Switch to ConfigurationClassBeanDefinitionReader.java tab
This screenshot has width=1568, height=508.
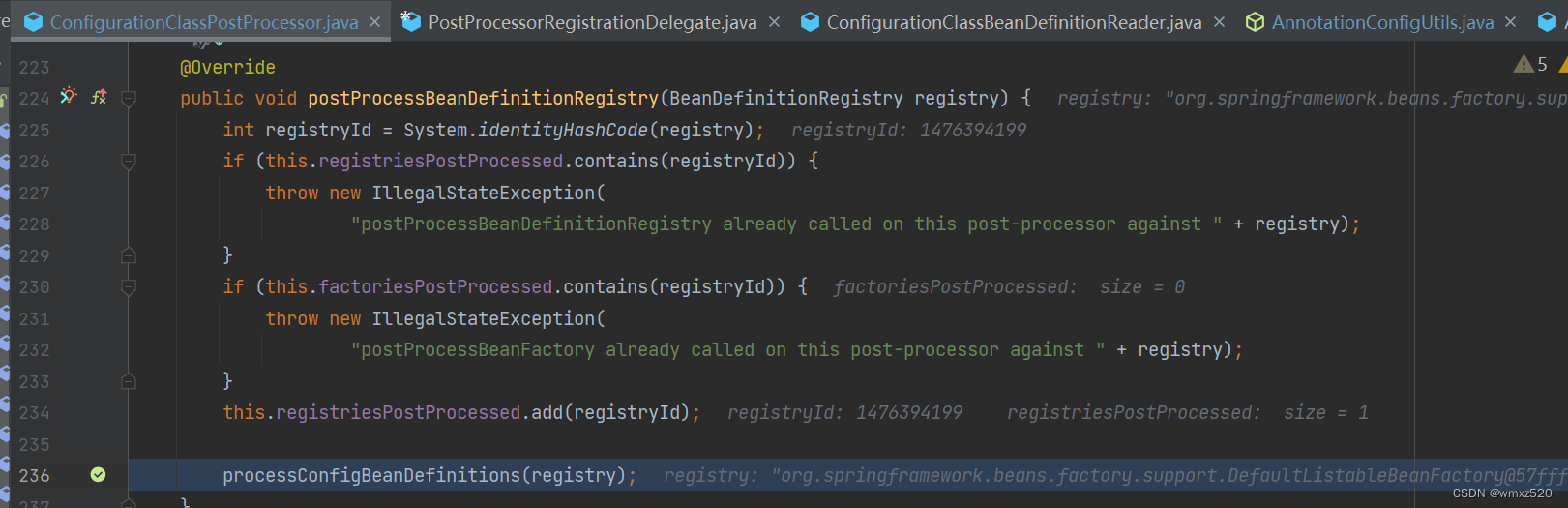coord(1014,21)
